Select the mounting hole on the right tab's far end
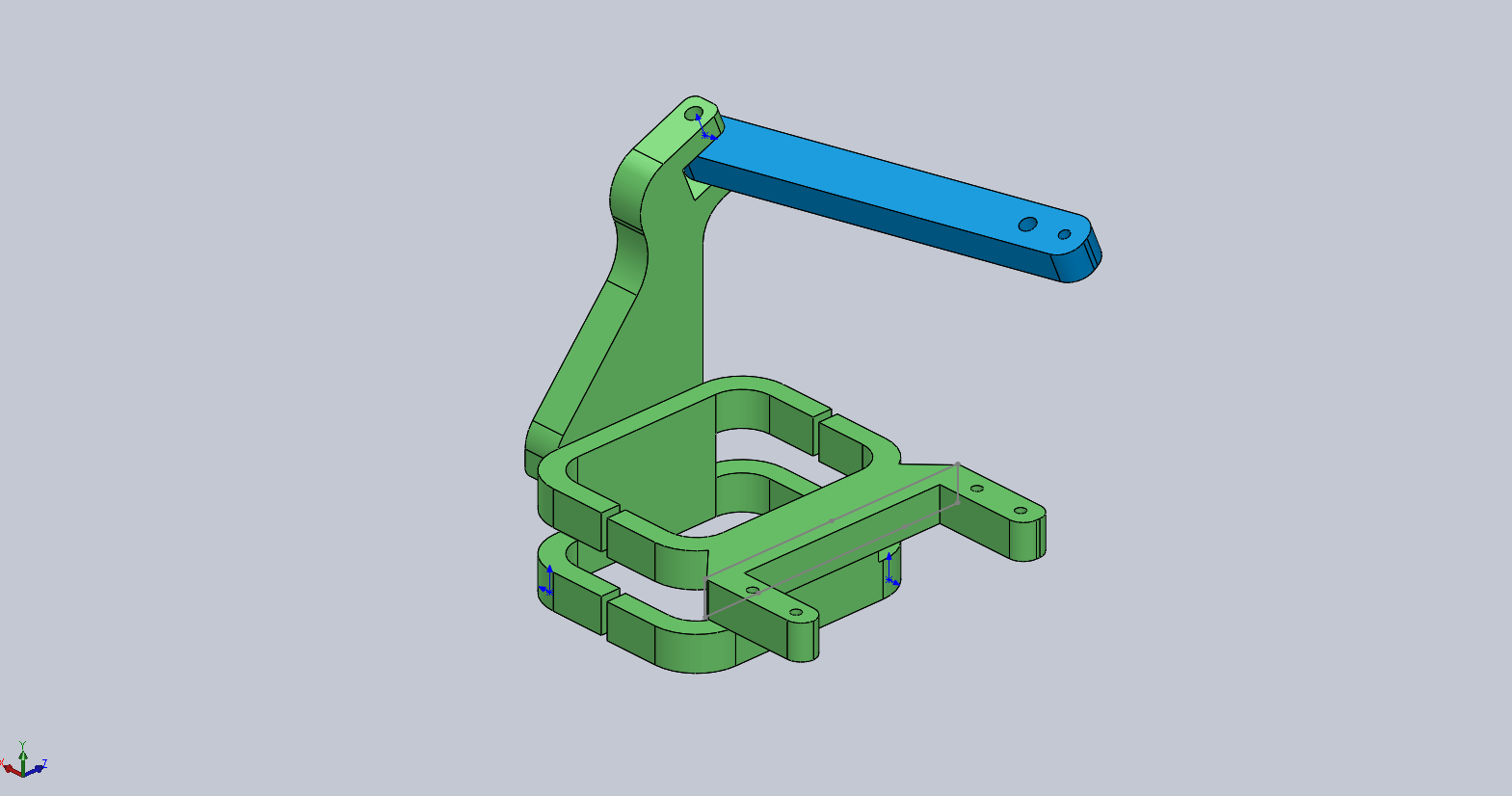Screen dimensions: 1512x796 click(1020, 510)
